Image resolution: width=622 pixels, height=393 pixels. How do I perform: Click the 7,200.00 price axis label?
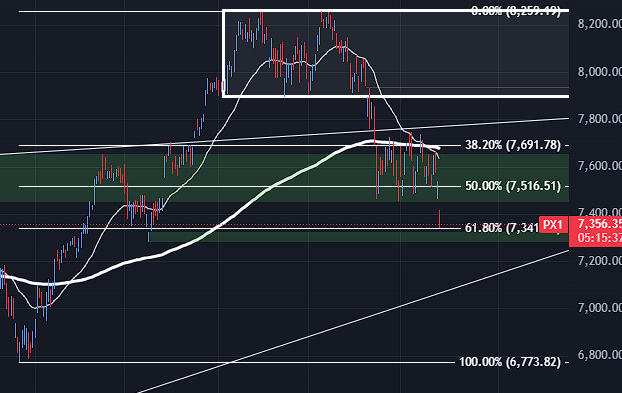(600, 261)
